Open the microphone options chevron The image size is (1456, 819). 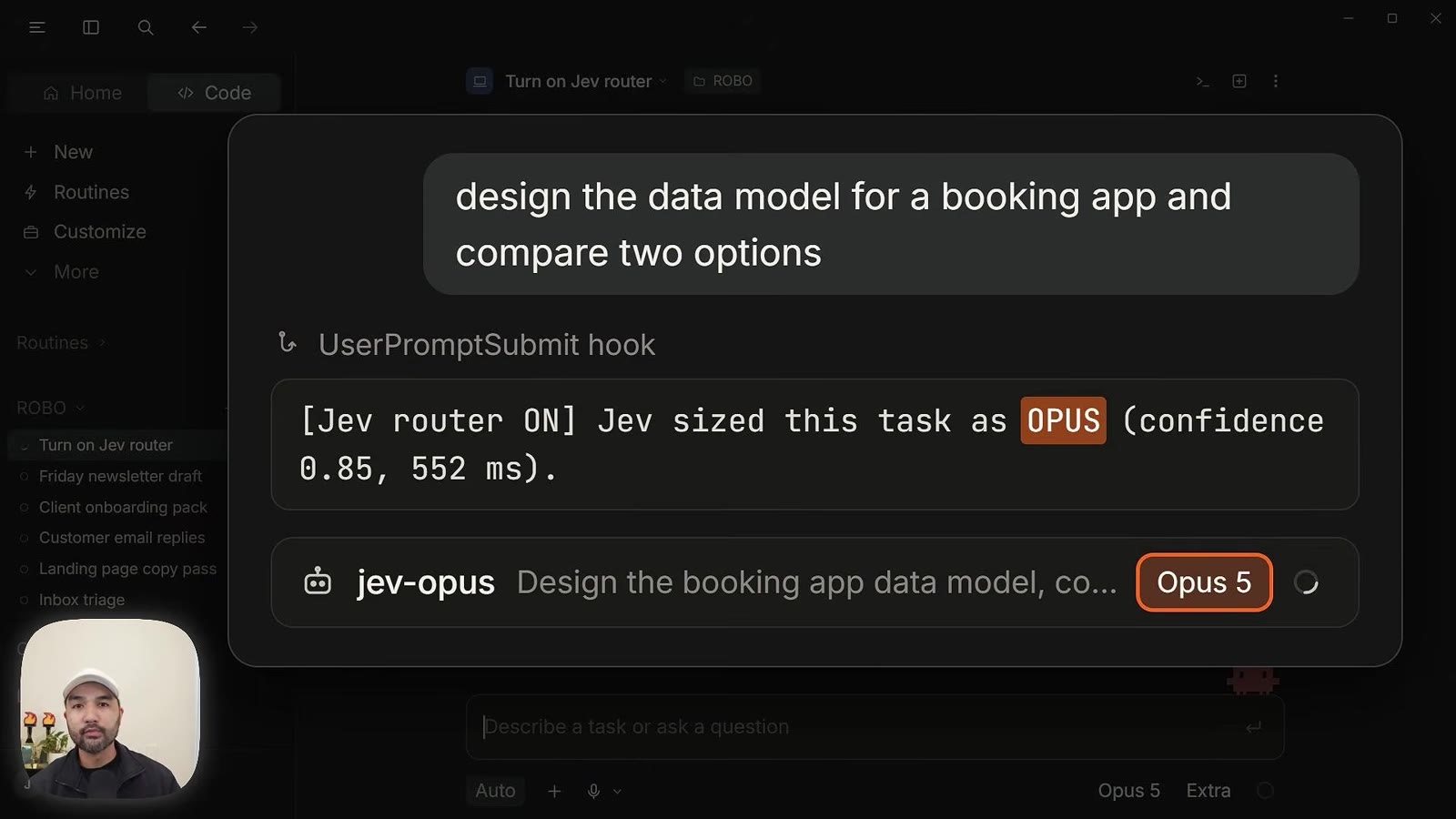coord(617,791)
